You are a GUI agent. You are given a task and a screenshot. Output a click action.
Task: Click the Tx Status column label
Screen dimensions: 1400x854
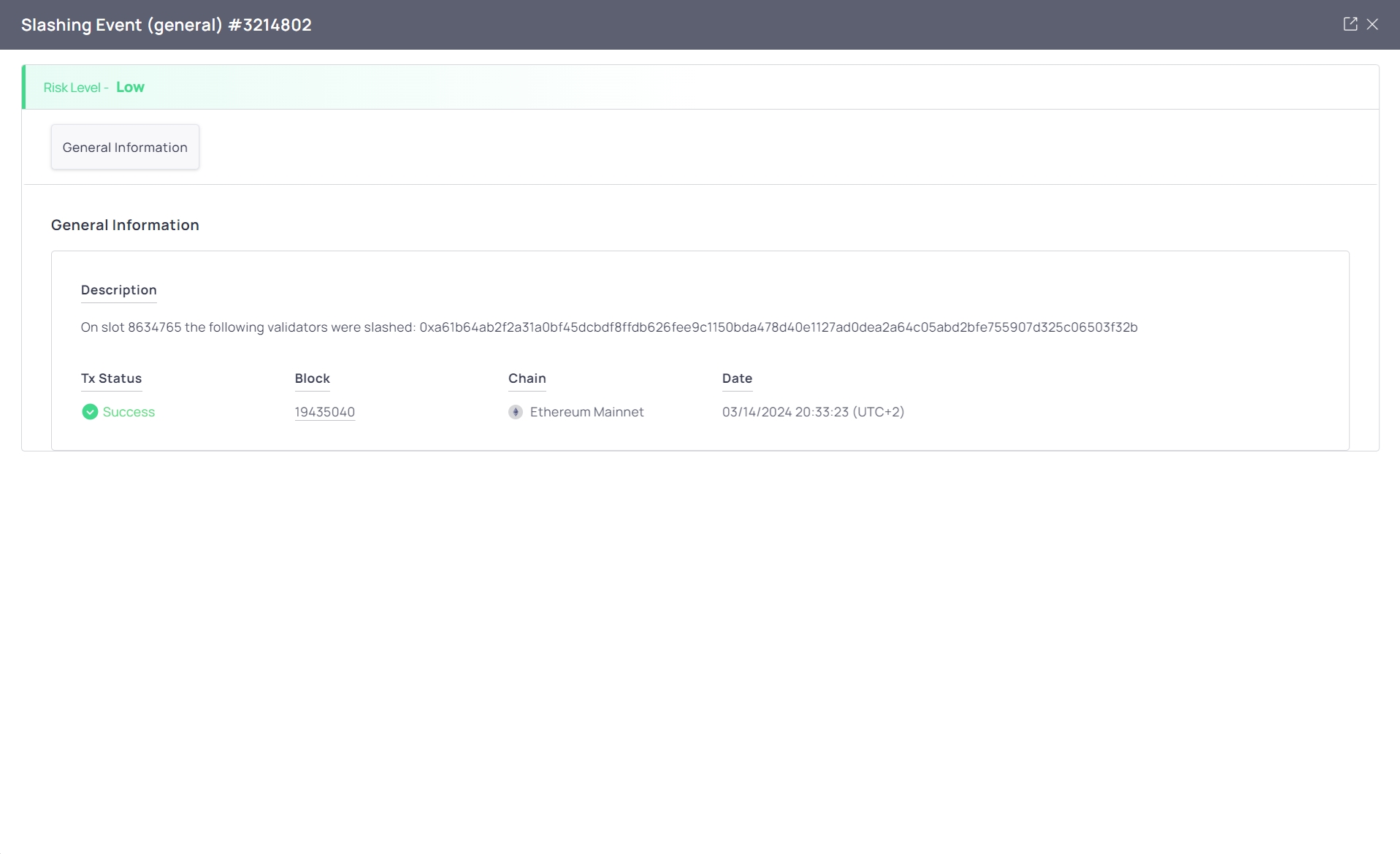pos(111,378)
